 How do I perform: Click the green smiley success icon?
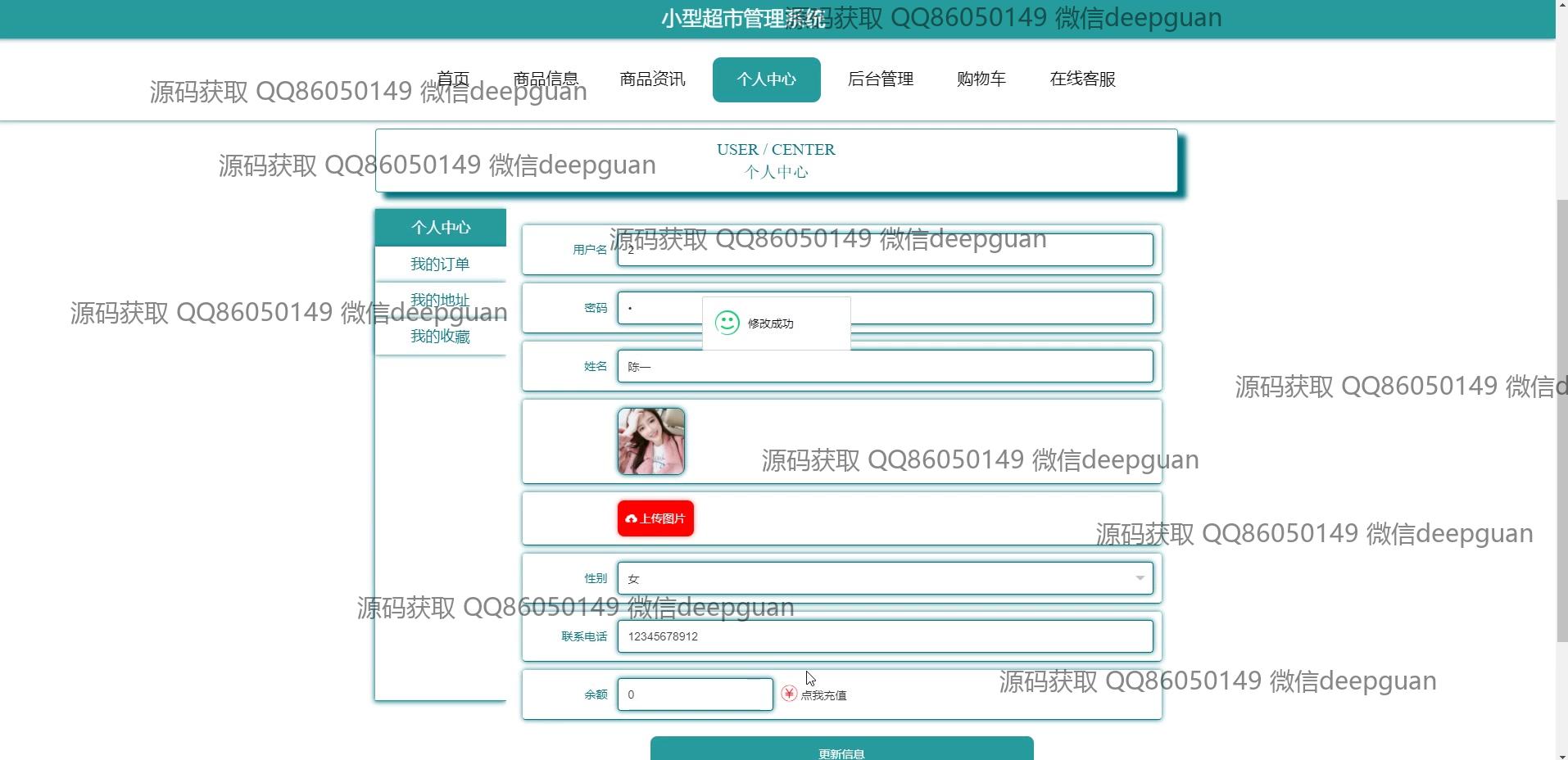click(727, 323)
